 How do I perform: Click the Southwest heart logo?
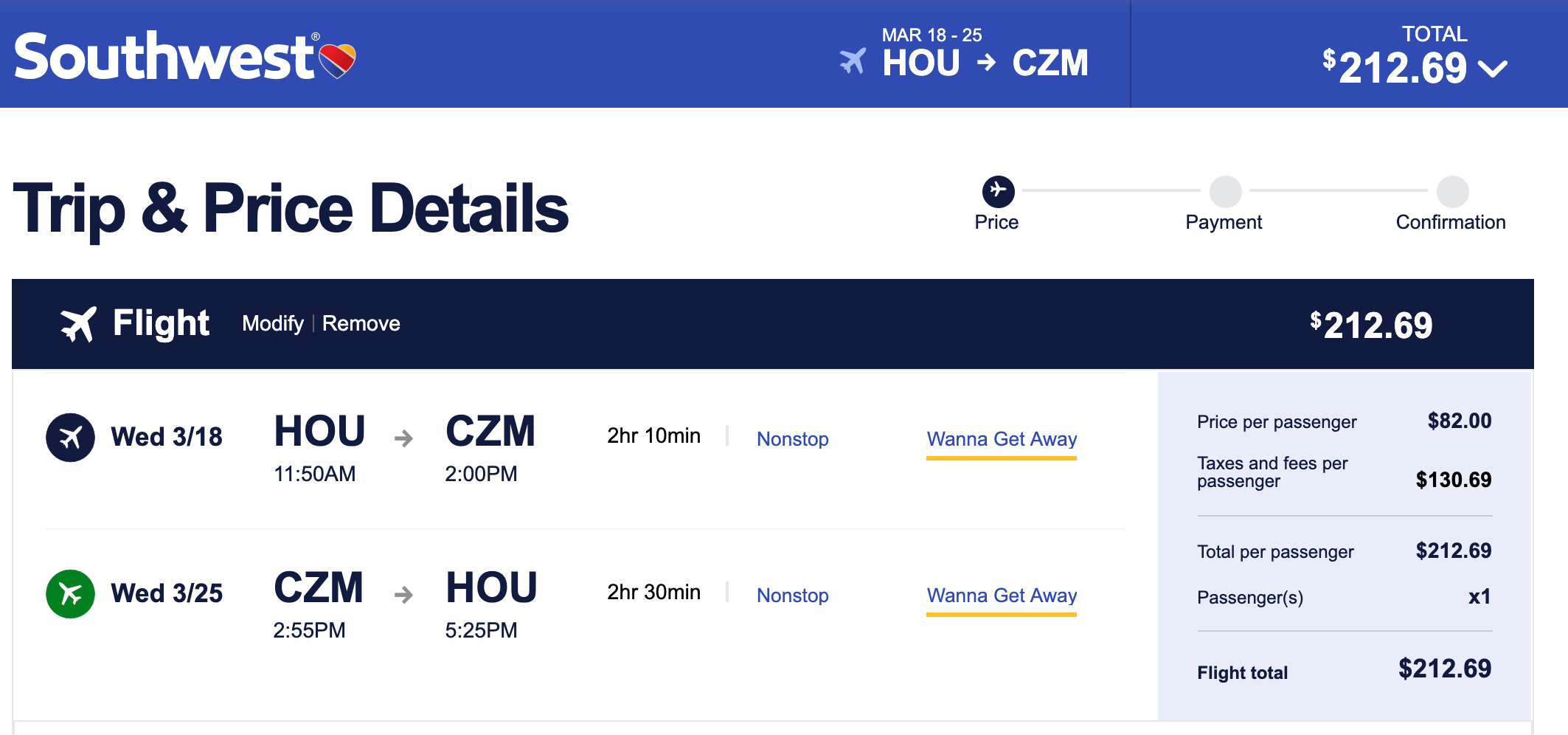coord(337,60)
